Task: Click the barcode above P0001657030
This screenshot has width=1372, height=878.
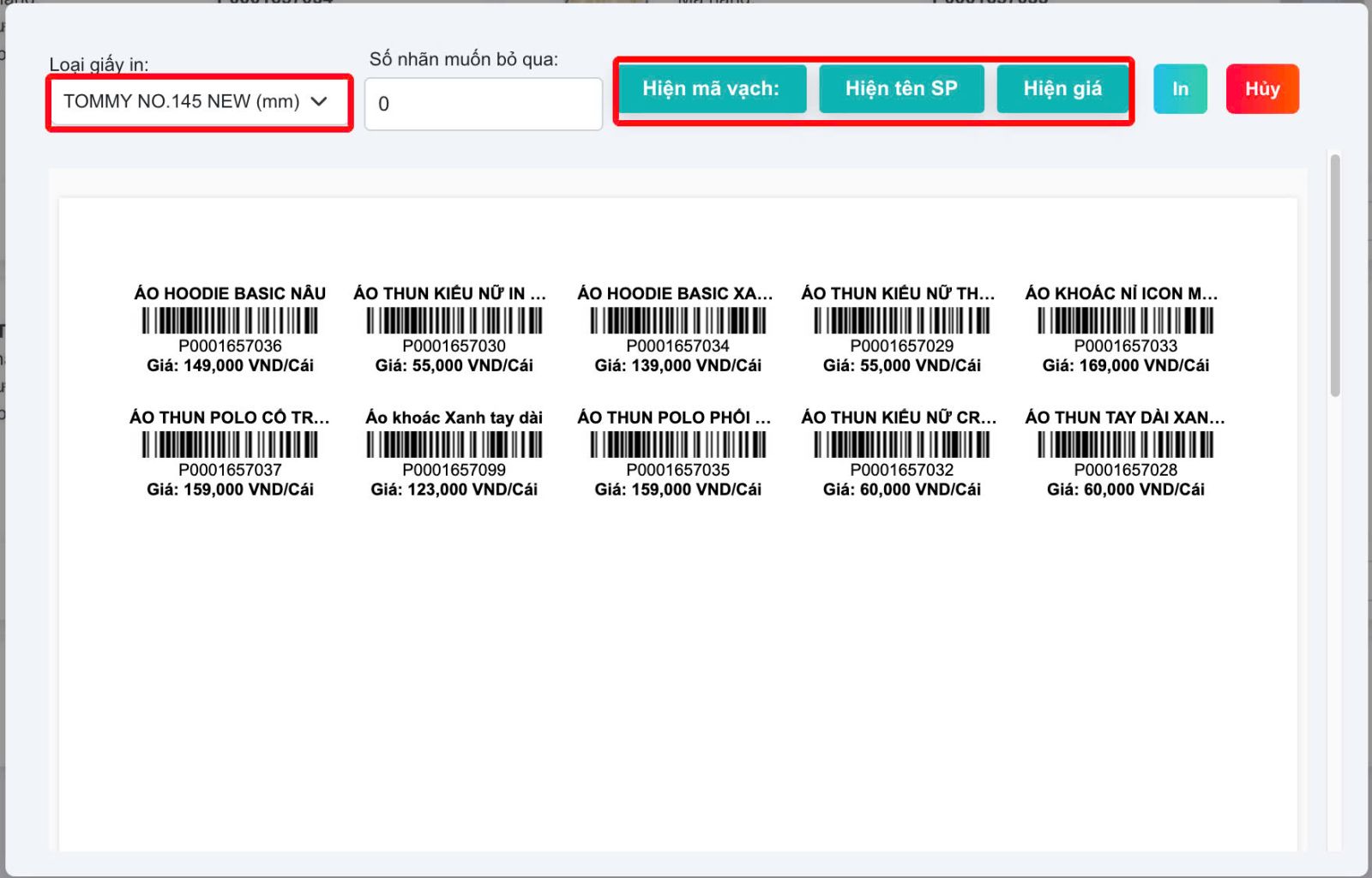Action: 454,321
